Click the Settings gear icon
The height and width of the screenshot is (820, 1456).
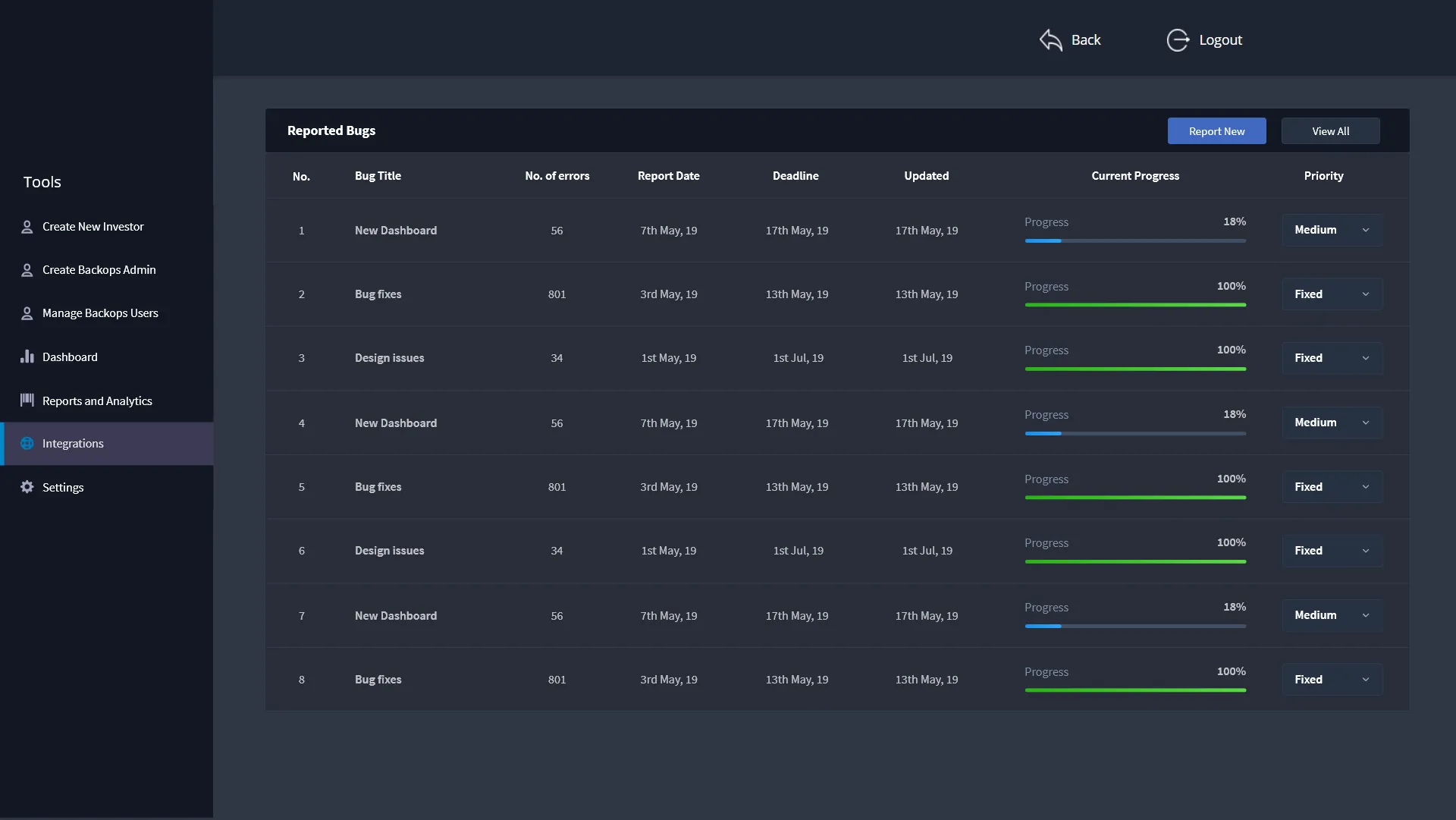(x=27, y=487)
